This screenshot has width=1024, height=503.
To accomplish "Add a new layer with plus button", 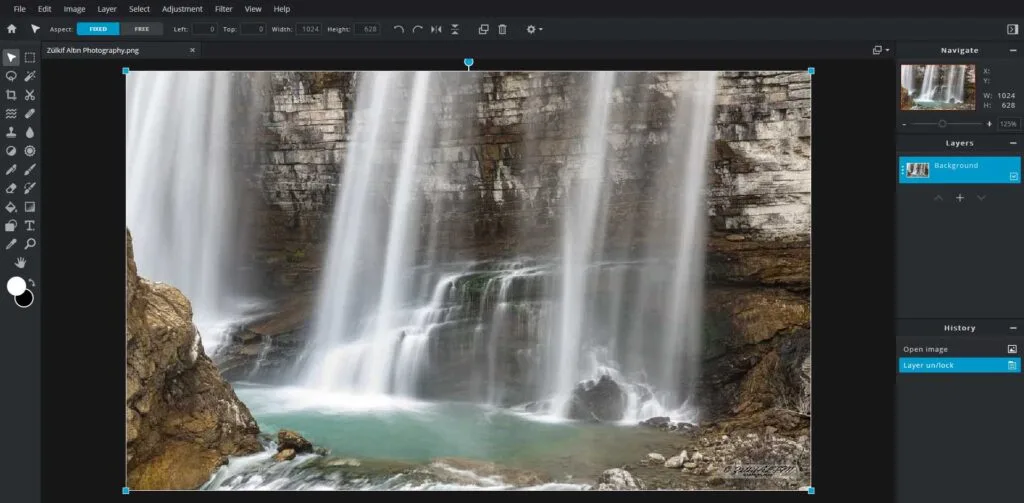I will (x=959, y=198).
